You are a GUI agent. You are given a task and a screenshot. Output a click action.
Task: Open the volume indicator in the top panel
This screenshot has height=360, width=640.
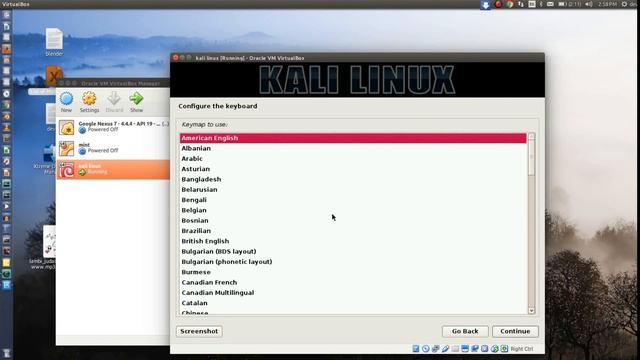(588, 4)
